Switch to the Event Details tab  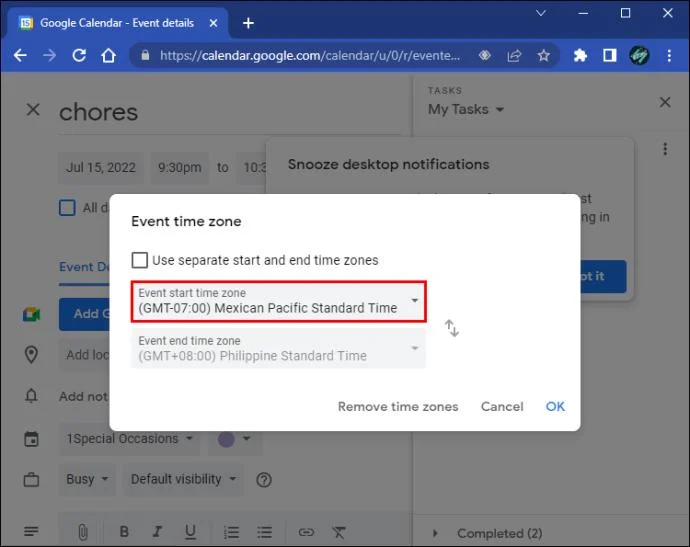tap(84, 267)
